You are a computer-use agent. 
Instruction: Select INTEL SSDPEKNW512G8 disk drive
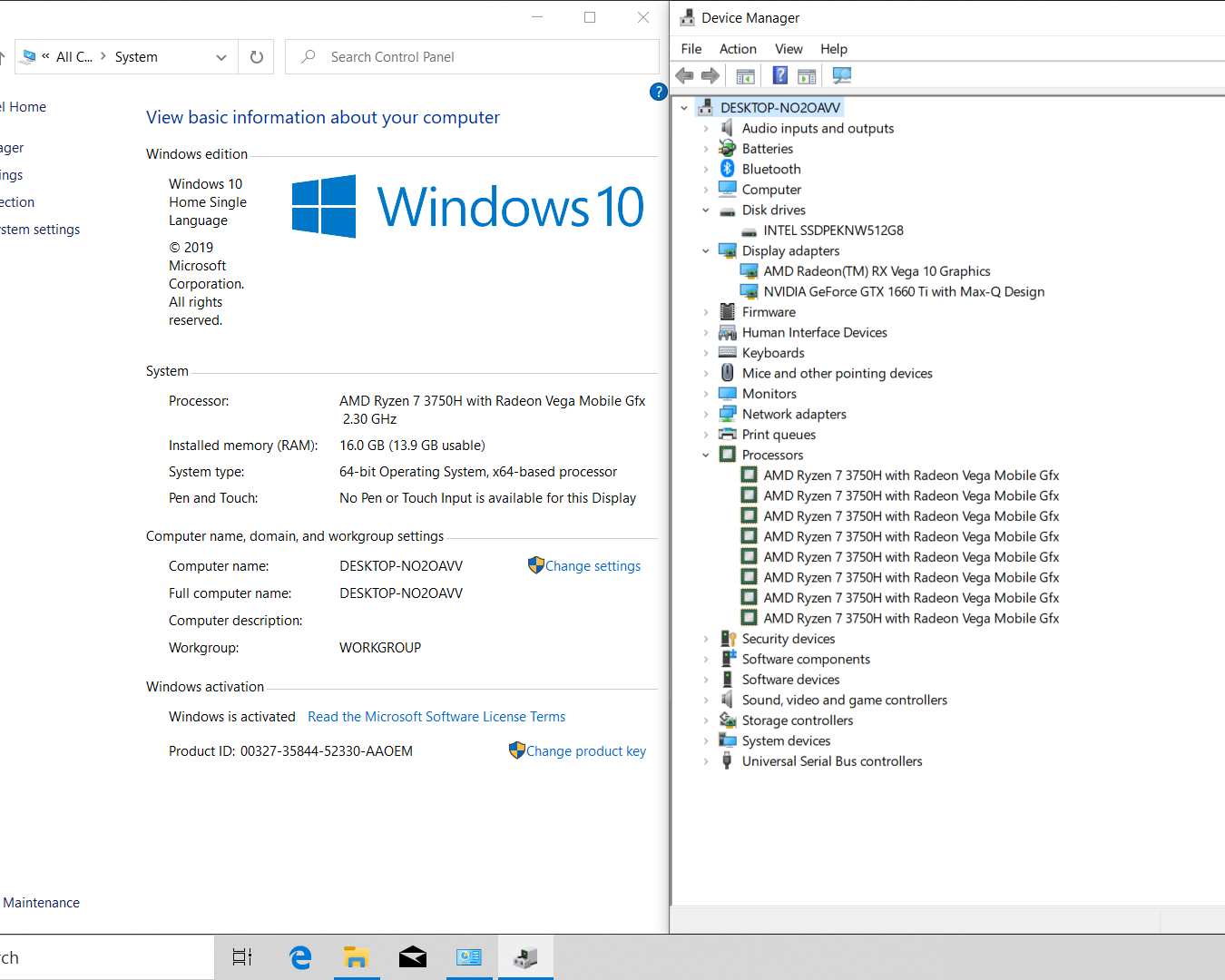tap(833, 230)
